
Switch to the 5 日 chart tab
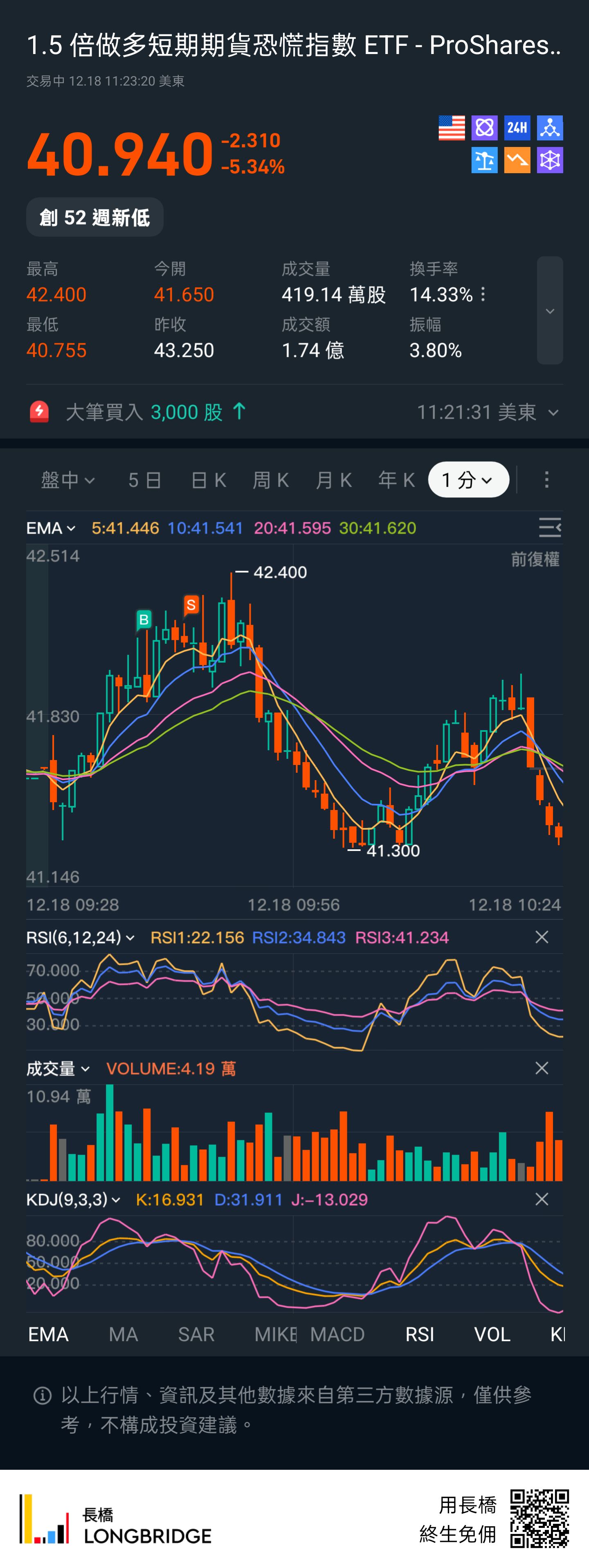tap(145, 480)
